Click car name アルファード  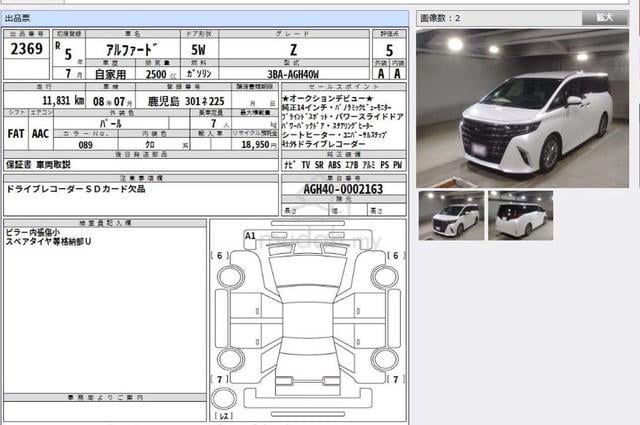131,50
